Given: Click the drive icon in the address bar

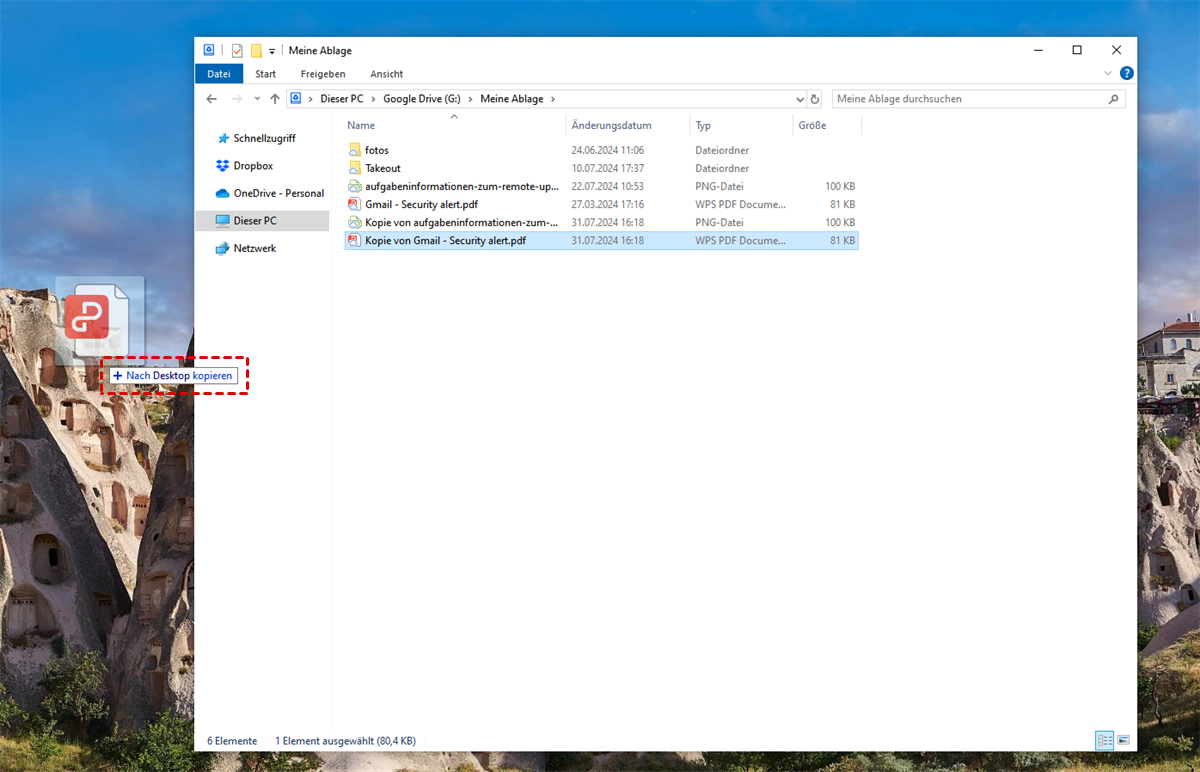Looking at the screenshot, I should 296,99.
